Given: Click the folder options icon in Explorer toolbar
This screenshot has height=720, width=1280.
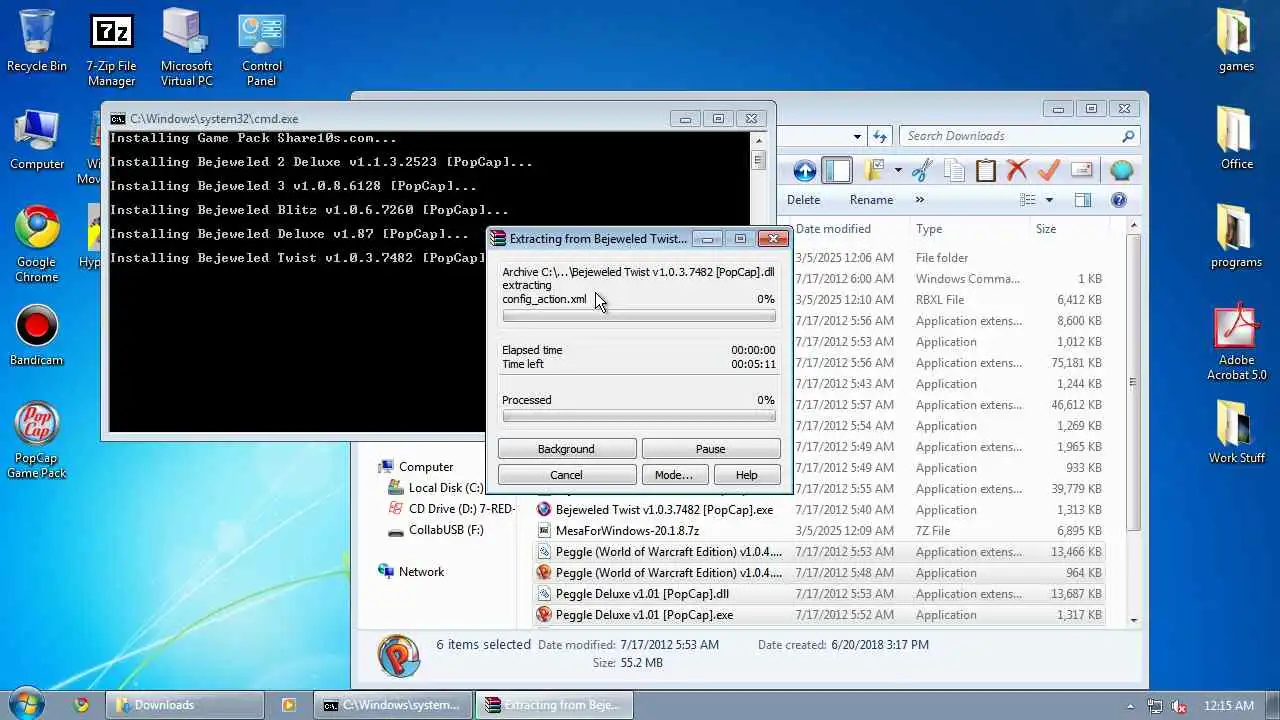Looking at the screenshot, I should (x=875, y=171).
